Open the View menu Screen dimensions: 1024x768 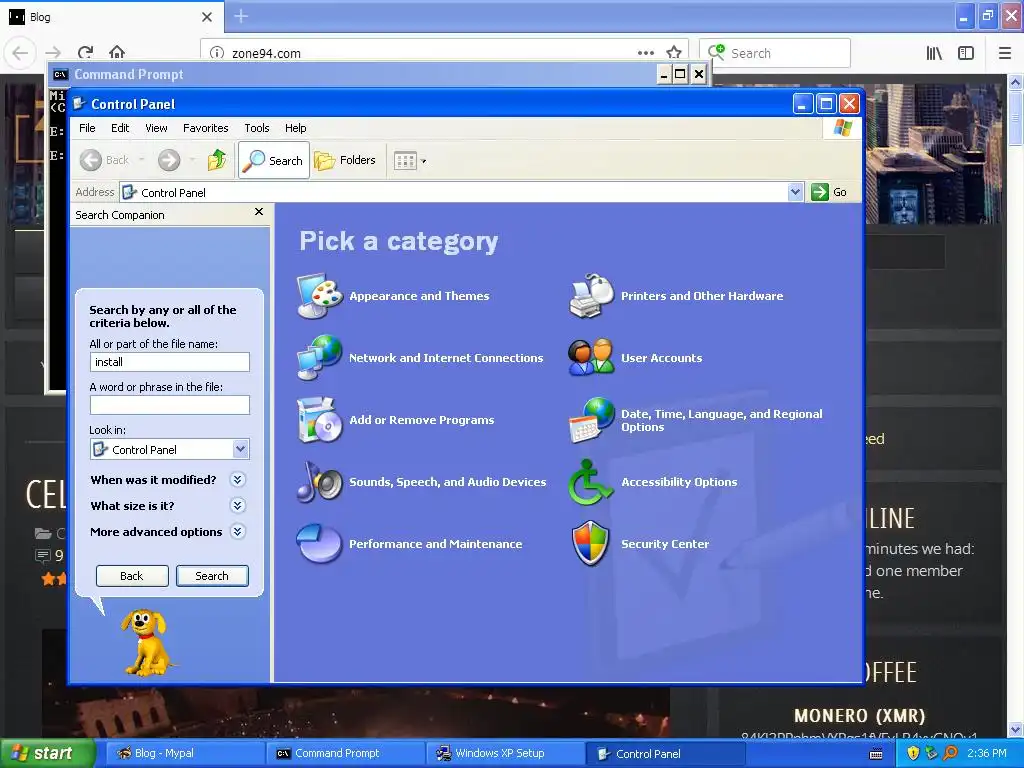(156, 128)
